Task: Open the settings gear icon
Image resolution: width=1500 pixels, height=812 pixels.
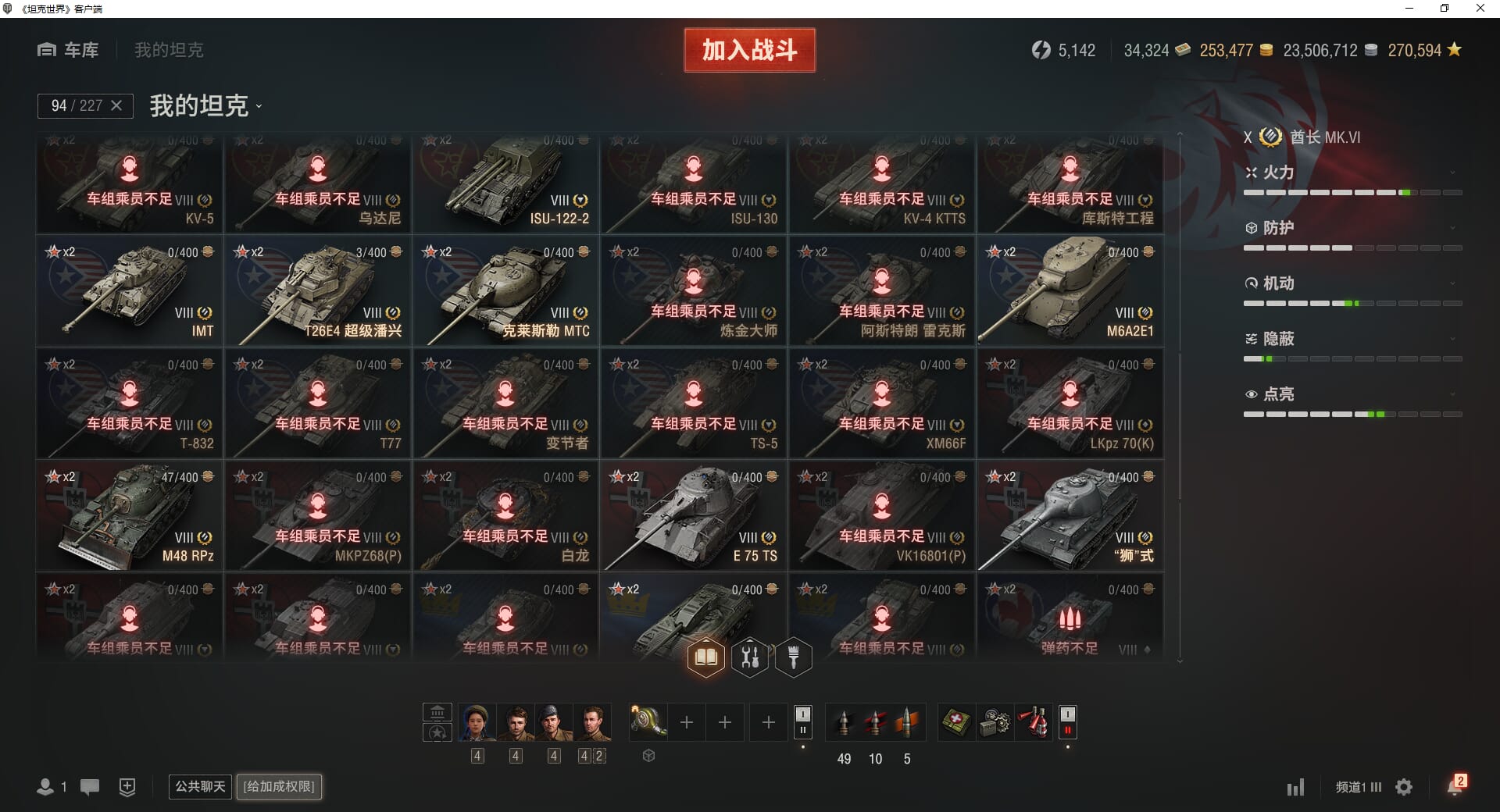Action: [x=1404, y=787]
